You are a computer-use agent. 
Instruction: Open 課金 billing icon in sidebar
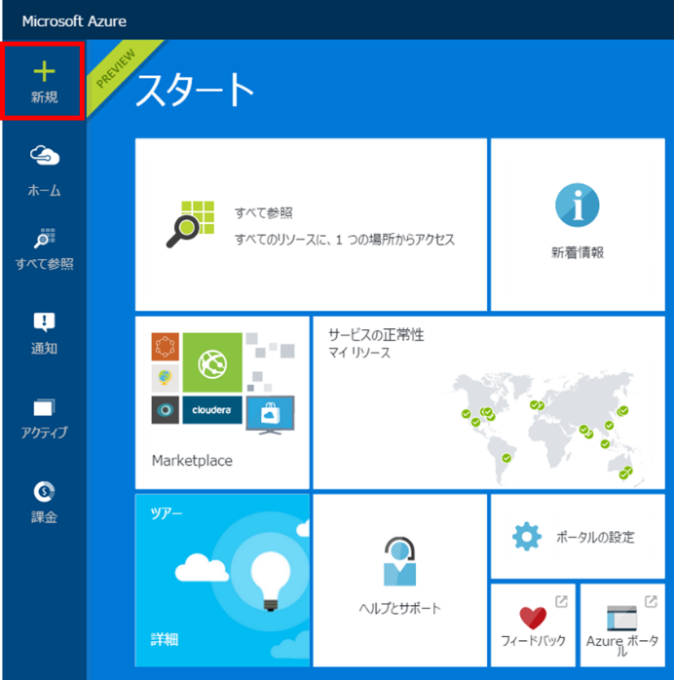(x=44, y=491)
